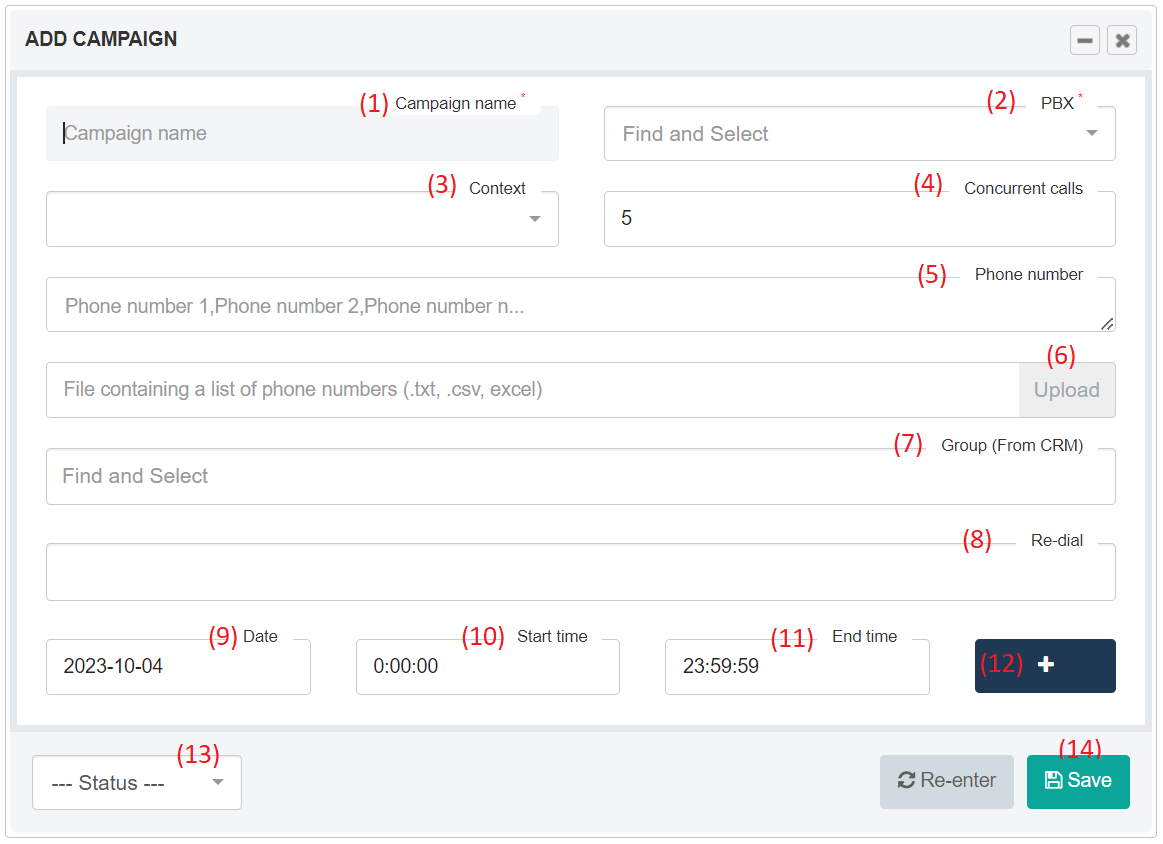The image size is (1163, 844).
Task: Open the PBX dropdown arrow
Action: point(1091,134)
